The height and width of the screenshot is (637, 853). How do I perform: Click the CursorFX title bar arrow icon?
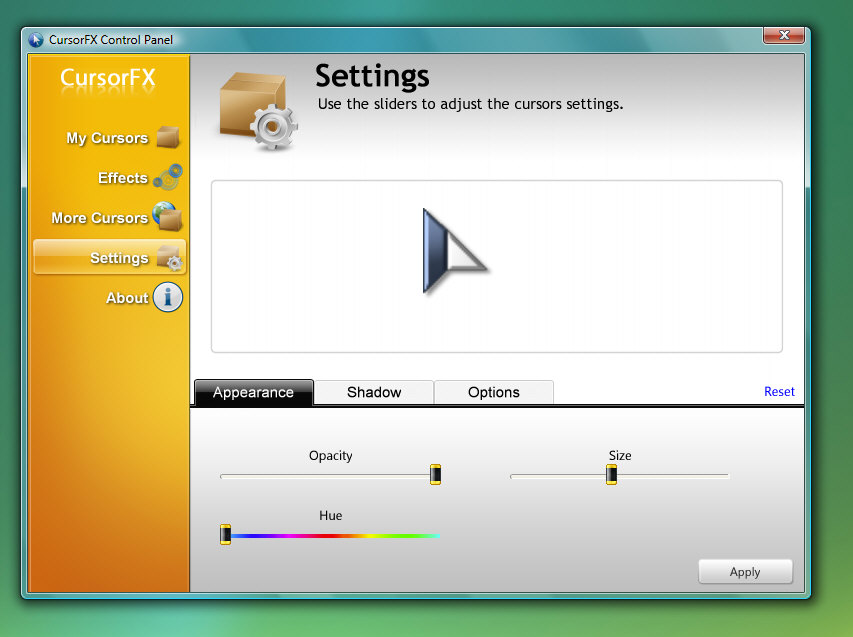[x=36, y=40]
